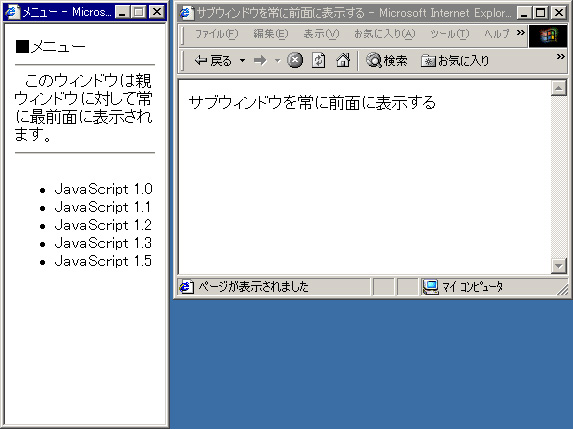Click the Back (戻る) arrow button

(213, 60)
